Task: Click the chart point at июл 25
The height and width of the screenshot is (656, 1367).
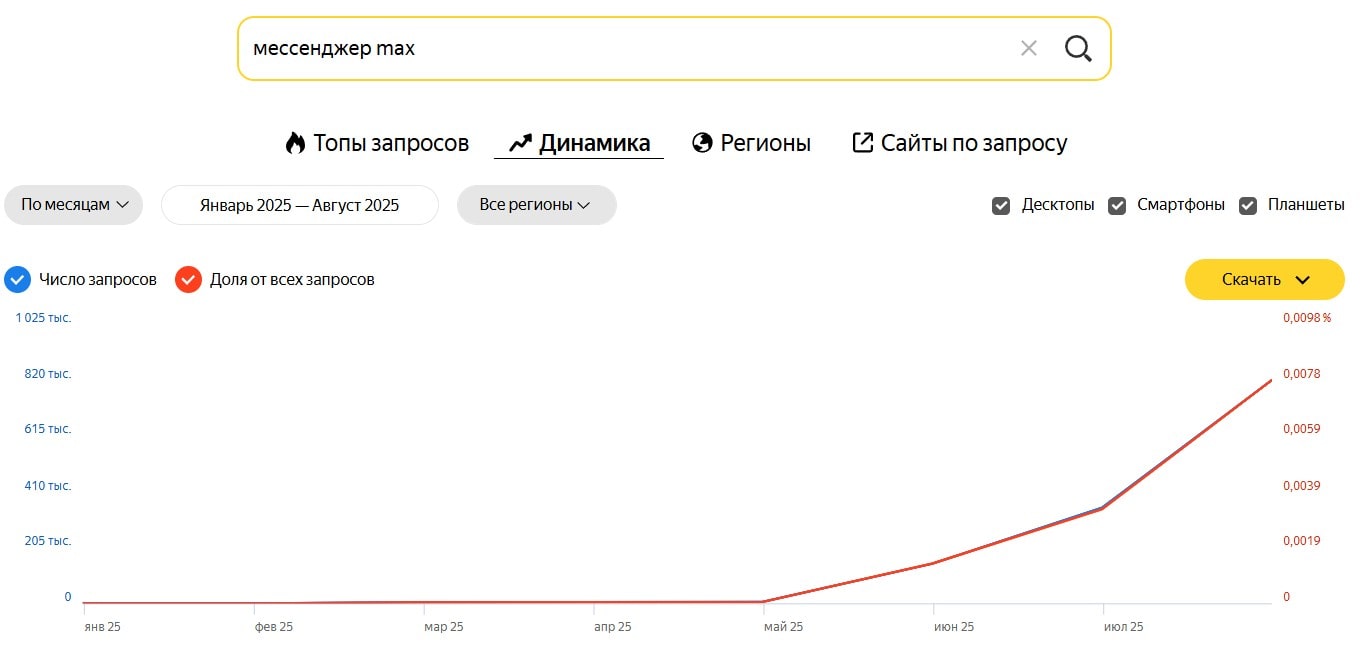Action: [1103, 508]
